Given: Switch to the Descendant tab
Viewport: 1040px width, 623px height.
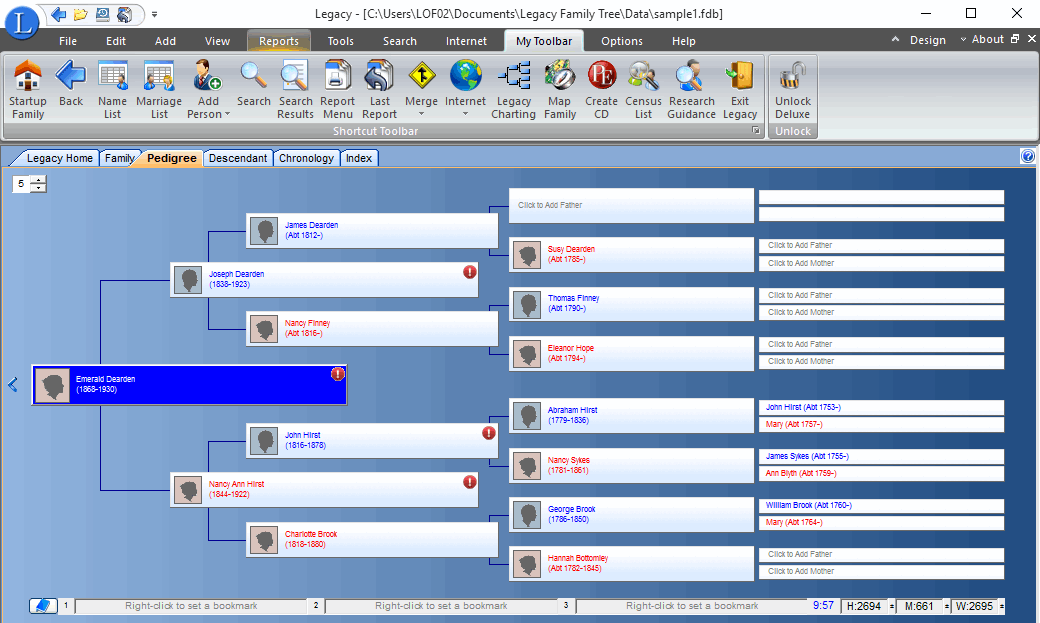Looking at the screenshot, I should [x=238, y=158].
